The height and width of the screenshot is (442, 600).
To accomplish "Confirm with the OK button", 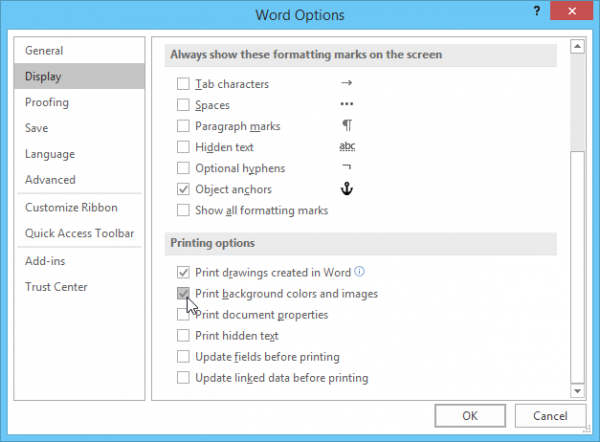I will coord(470,416).
